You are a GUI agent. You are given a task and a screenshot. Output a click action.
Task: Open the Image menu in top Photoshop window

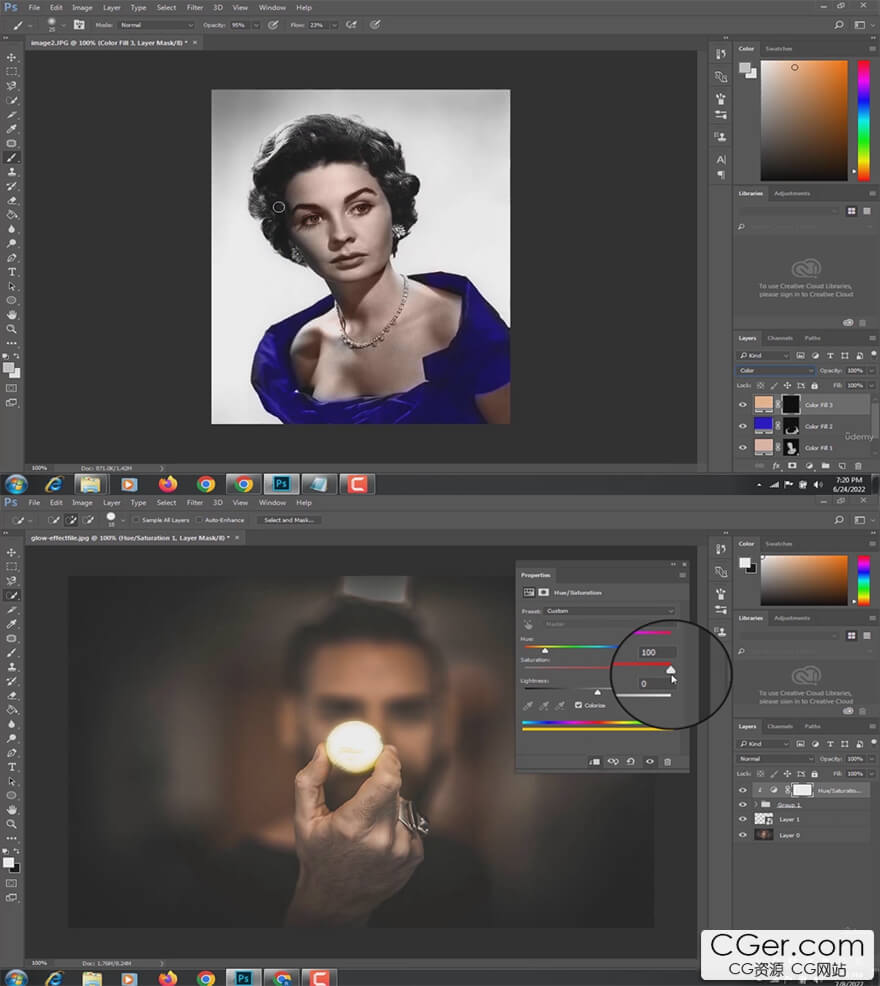[82, 8]
